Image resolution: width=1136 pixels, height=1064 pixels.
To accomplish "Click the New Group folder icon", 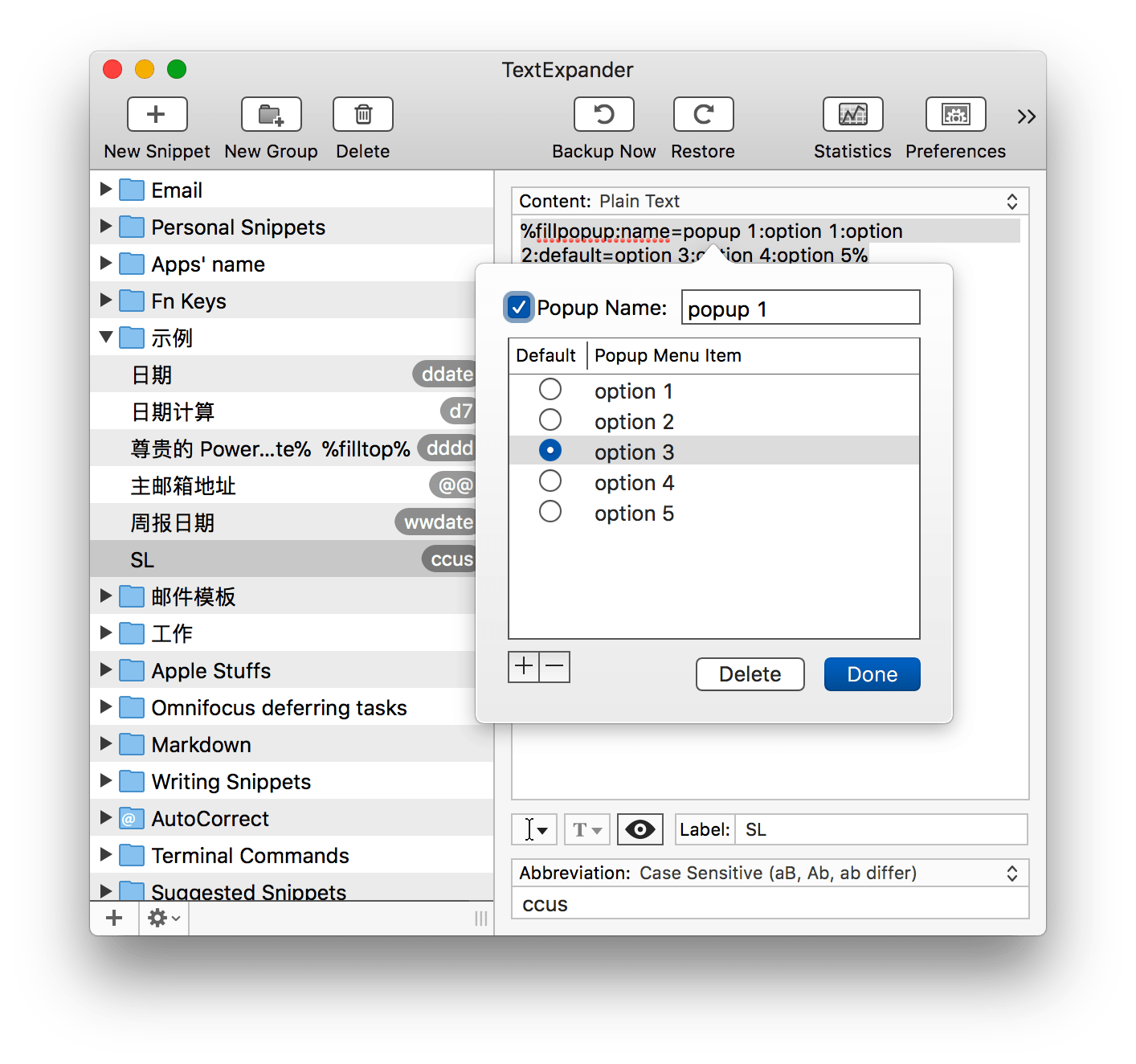I will tap(271, 115).
